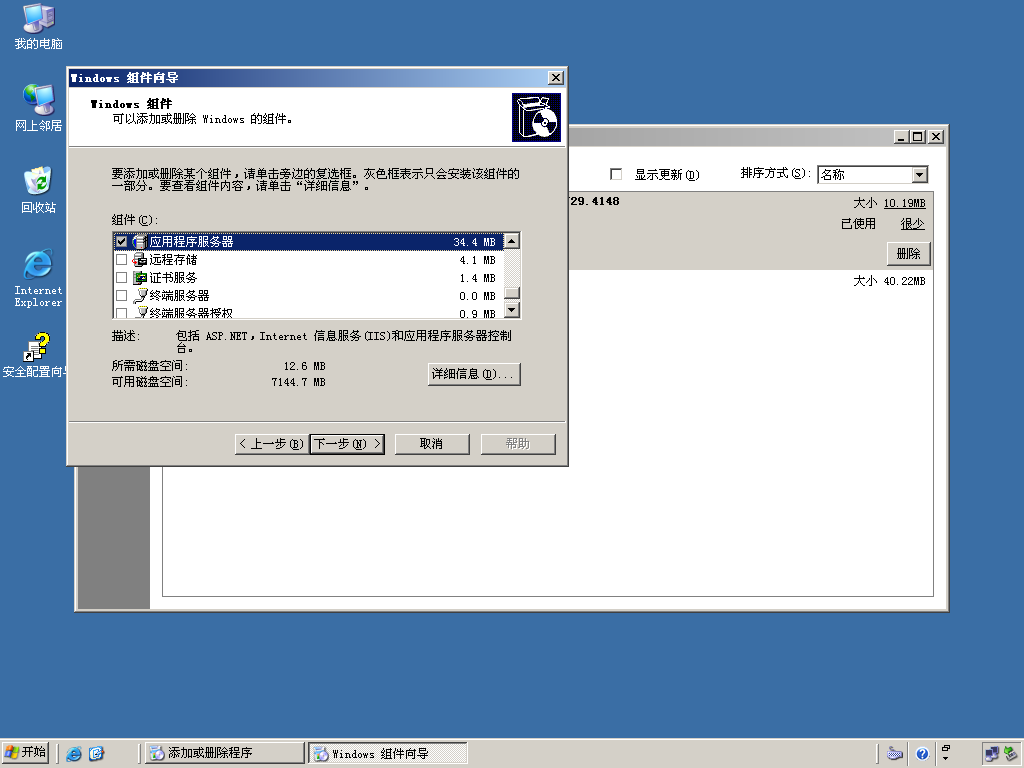Click the remote storage component icon
The width and height of the screenshot is (1024, 768).
(x=139, y=260)
